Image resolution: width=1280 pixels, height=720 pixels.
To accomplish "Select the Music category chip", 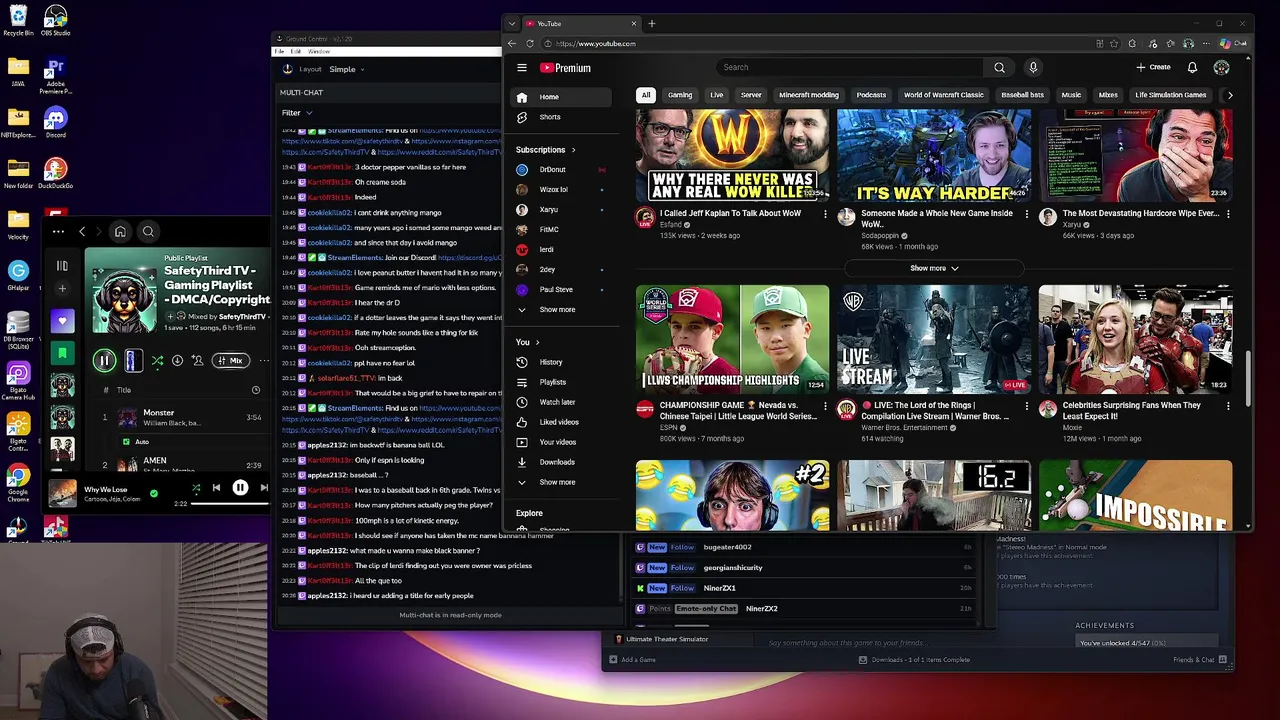I will pos(1071,95).
